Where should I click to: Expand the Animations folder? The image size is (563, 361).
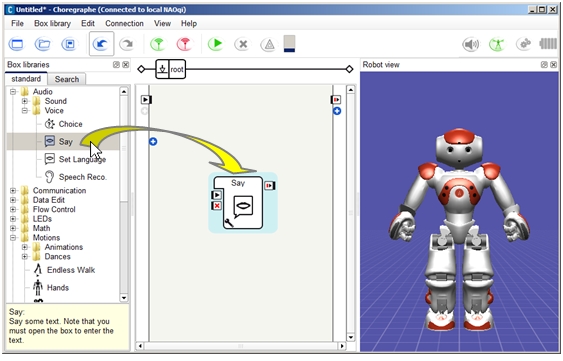(x=25, y=247)
